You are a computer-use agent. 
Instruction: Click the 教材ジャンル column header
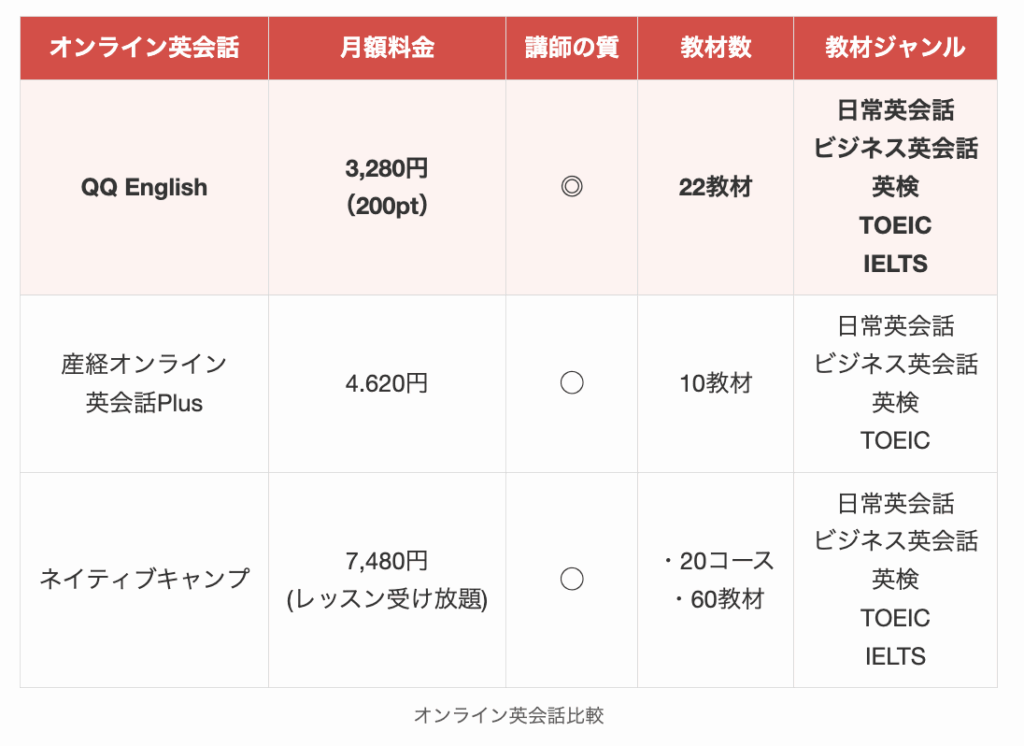(x=895, y=48)
